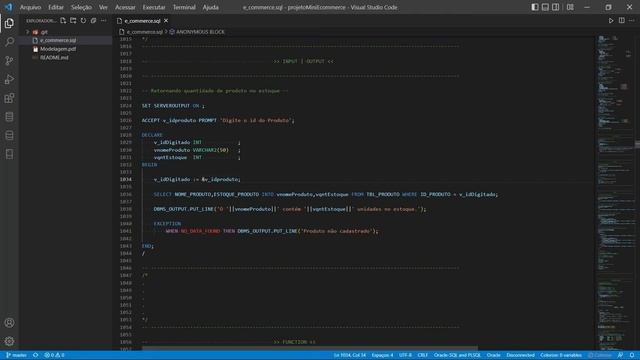The width and height of the screenshot is (640, 360).
Task: Open the Executar menu
Action: [x=154, y=7]
